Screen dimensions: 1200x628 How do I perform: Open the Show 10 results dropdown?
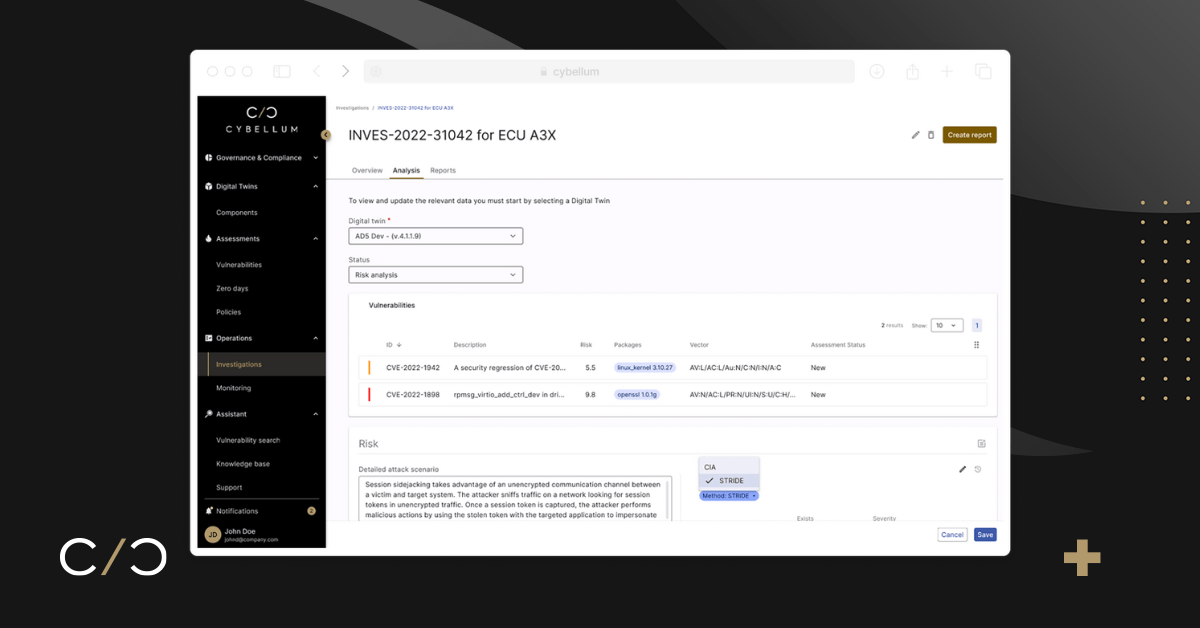946,325
